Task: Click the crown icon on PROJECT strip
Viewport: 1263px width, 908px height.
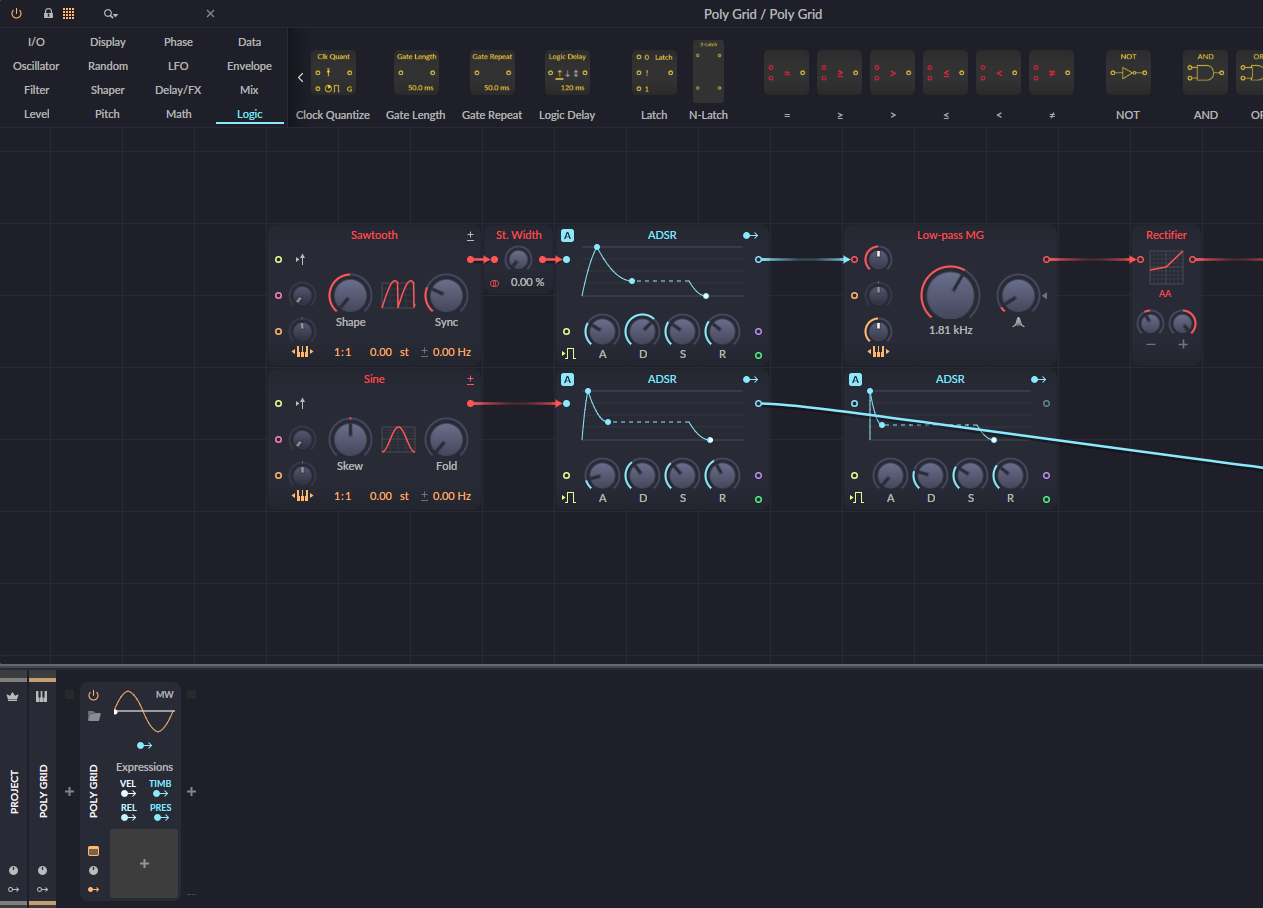Action: pos(13,696)
